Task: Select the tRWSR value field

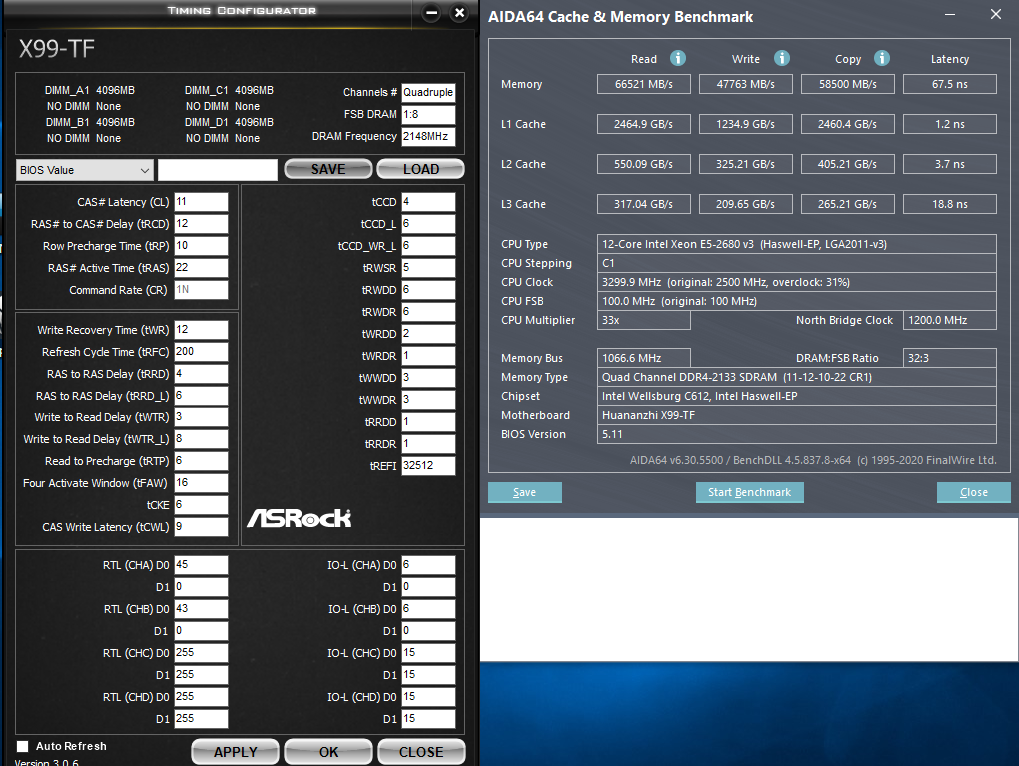Action: (x=428, y=268)
